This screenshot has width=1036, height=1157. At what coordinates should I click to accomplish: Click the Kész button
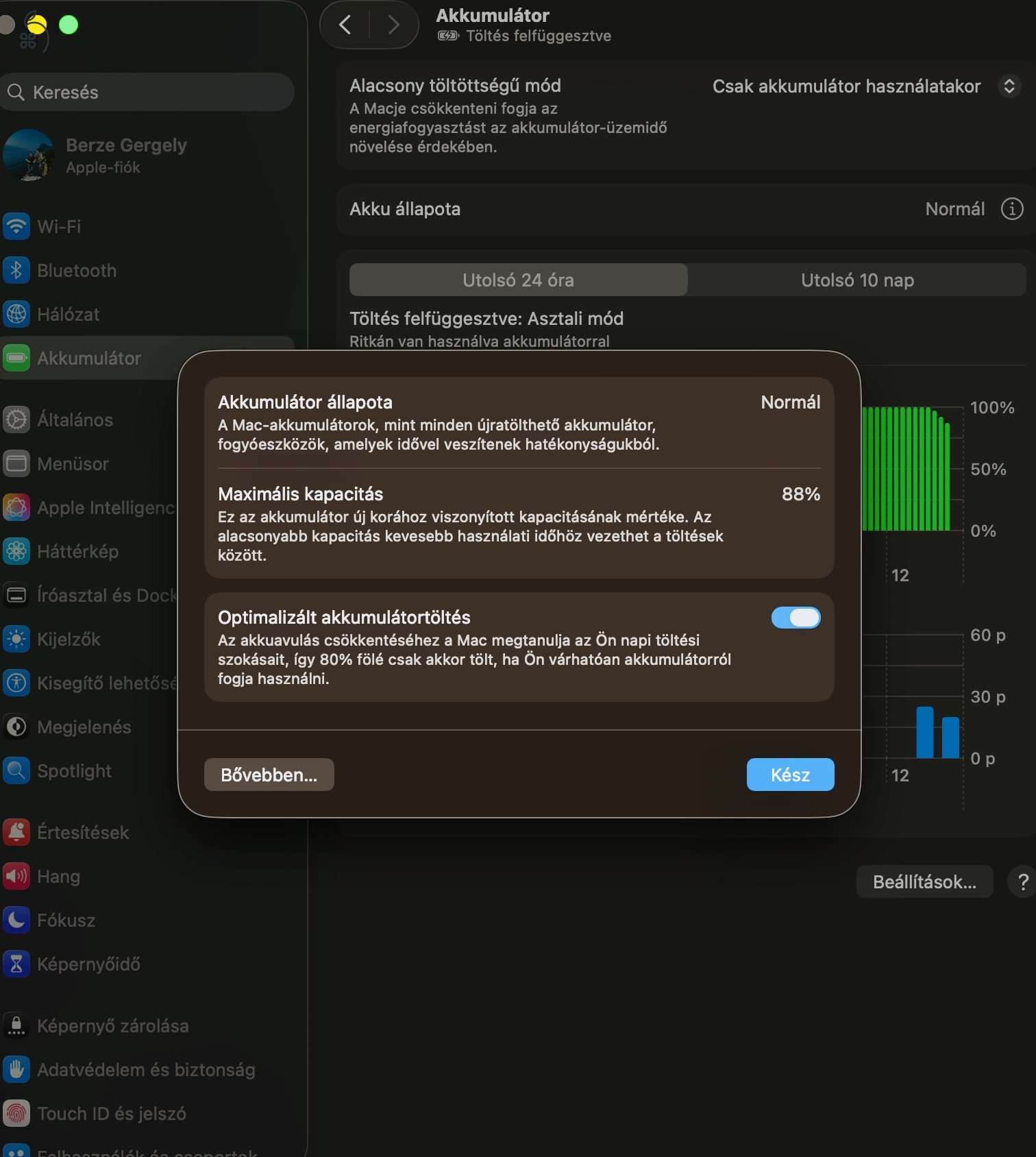tap(790, 775)
